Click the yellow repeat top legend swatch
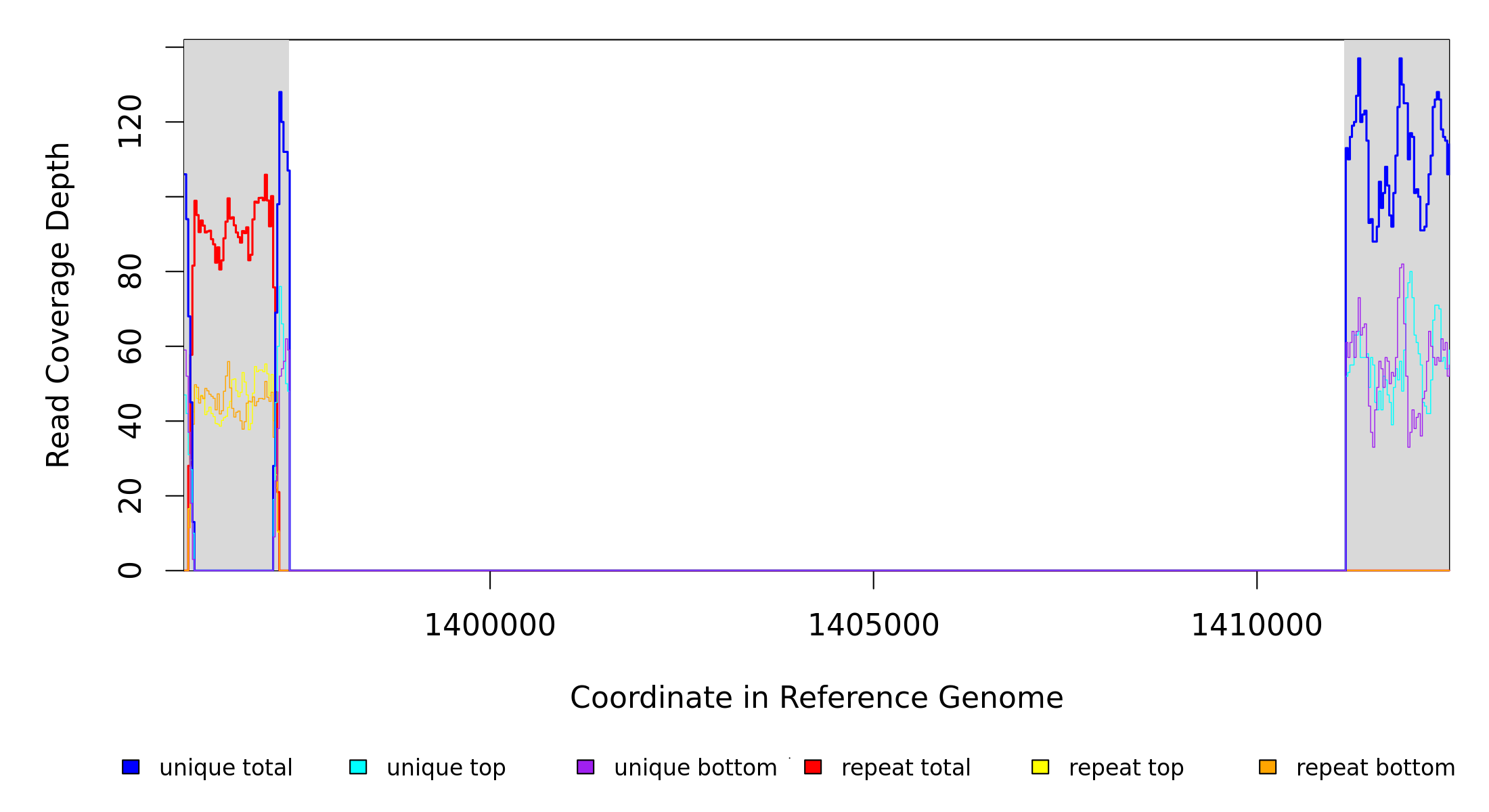1489x812 pixels. [1040, 767]
